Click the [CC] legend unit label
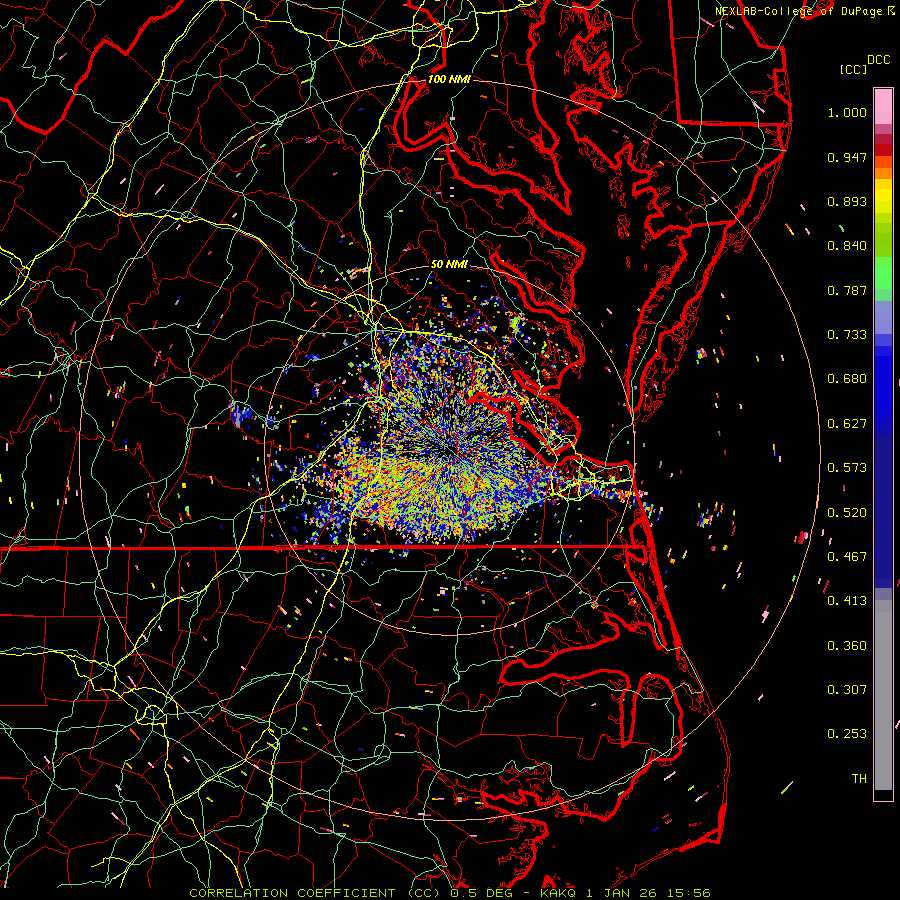The image size is (900, 900). pos(854,69)
